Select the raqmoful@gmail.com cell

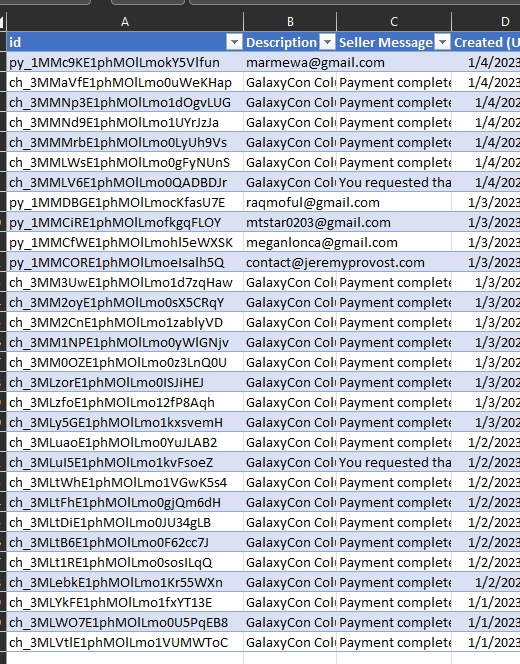[x=290, y=202]
